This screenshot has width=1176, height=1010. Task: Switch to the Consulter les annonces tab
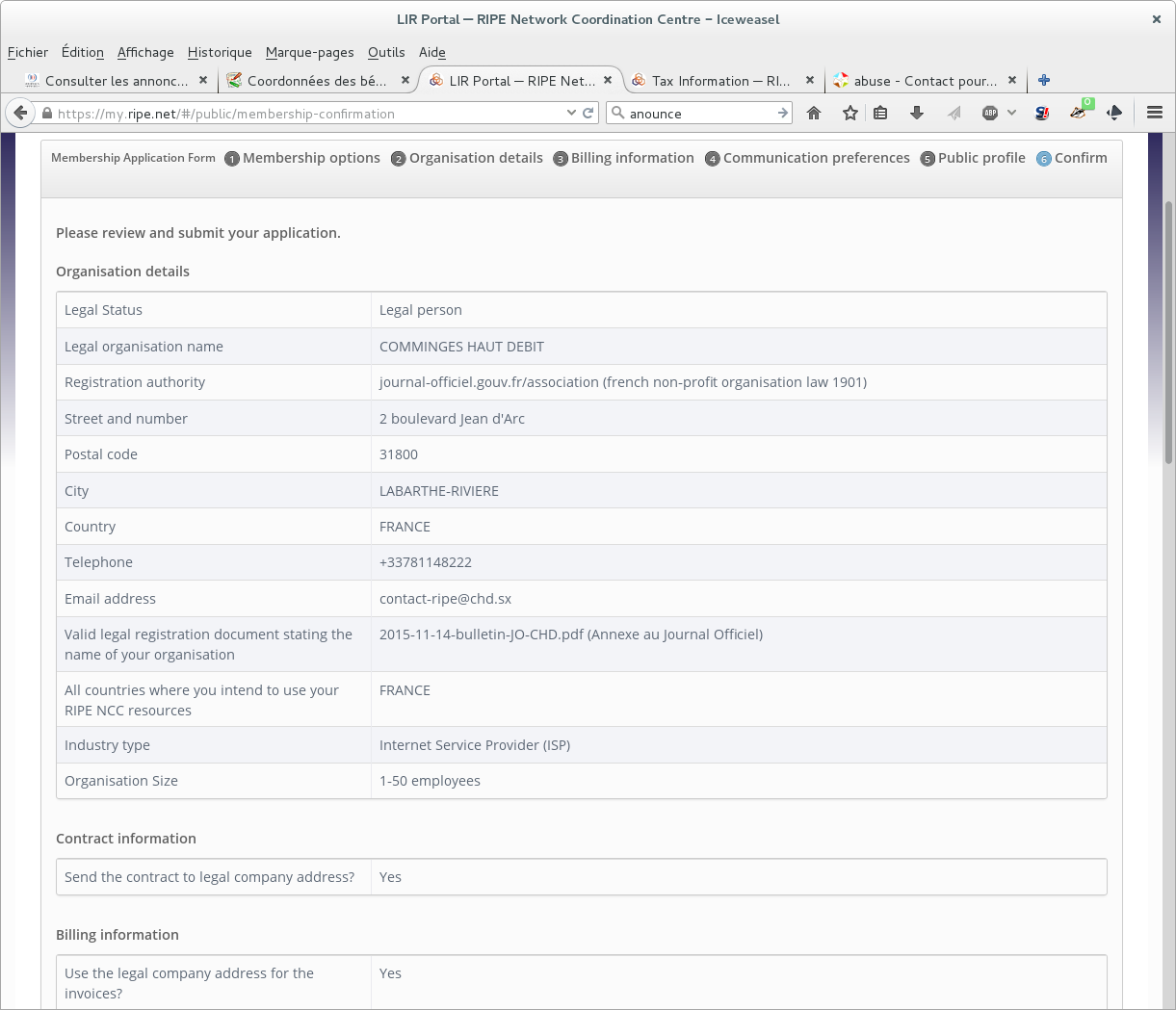pos(117,81)
